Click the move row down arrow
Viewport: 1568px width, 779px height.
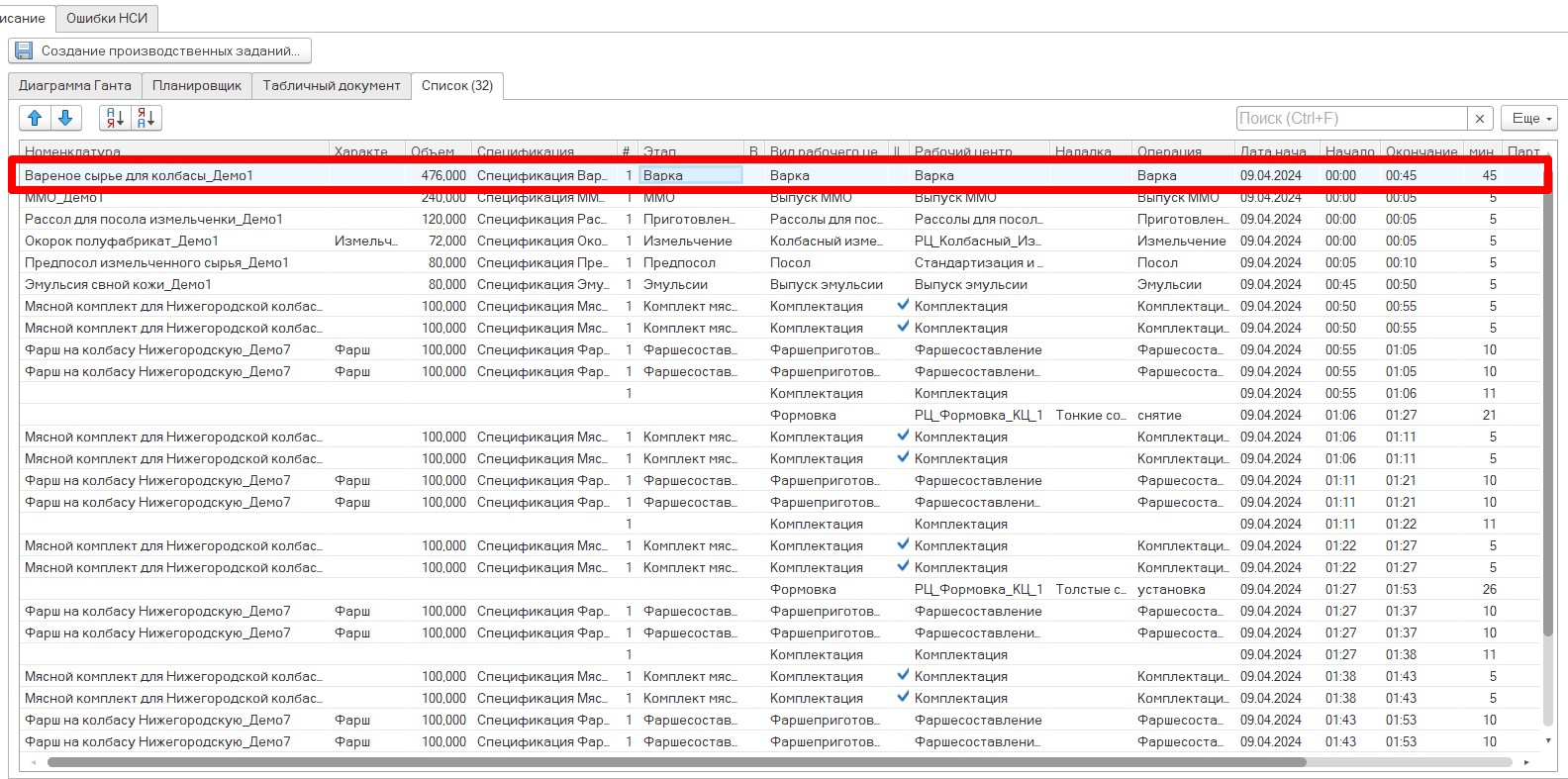(x=65, y=119)
